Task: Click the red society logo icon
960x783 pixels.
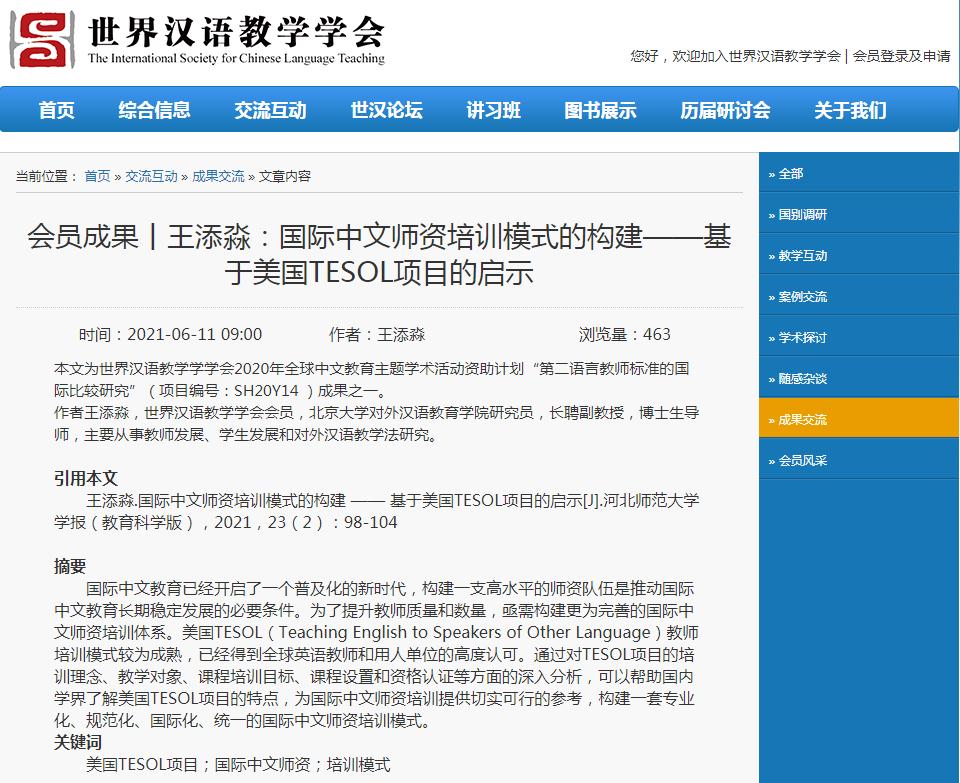Action: 42,40
